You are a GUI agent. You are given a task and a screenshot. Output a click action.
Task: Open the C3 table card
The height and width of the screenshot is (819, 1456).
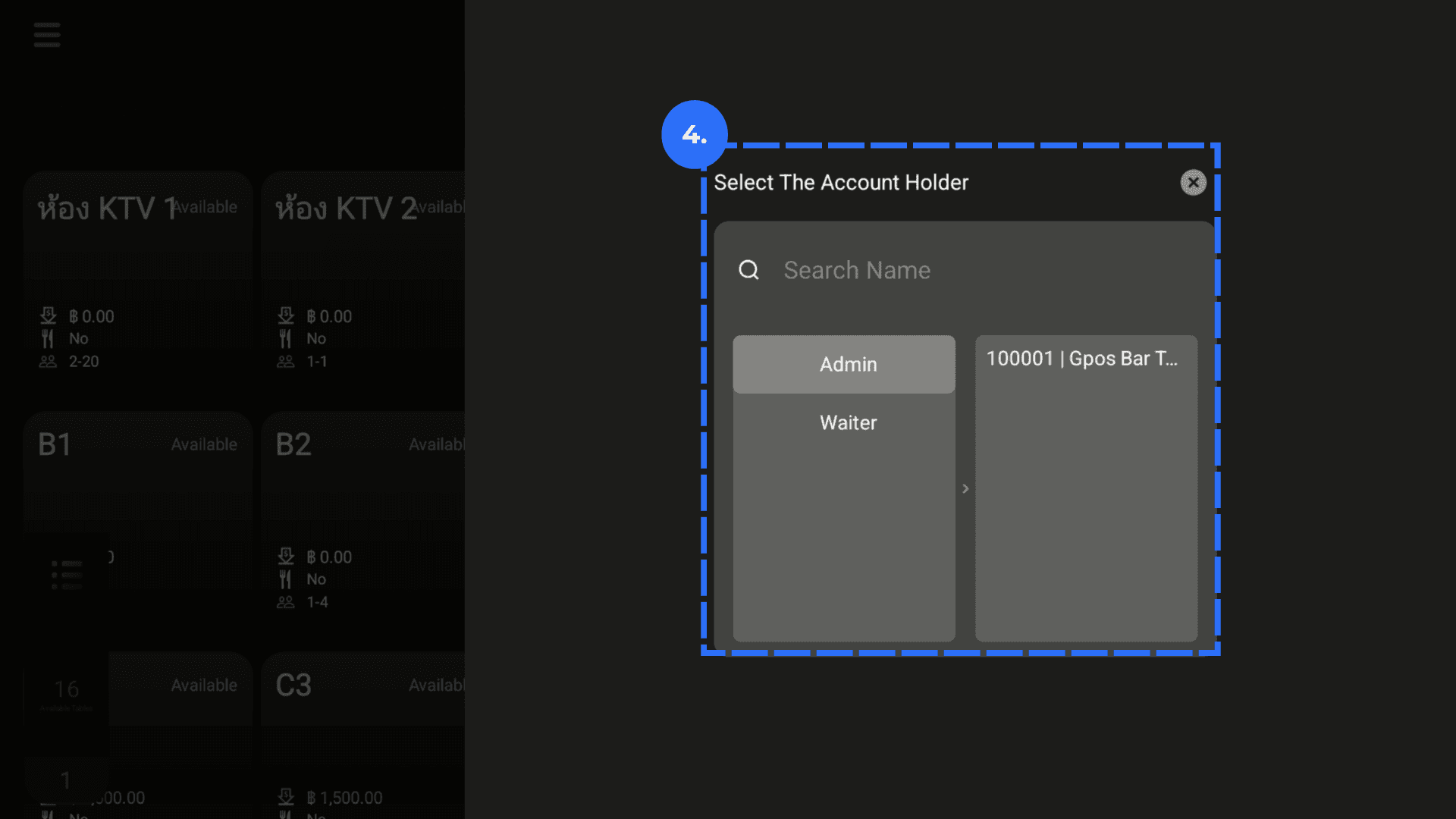click(x=363, y=736)
